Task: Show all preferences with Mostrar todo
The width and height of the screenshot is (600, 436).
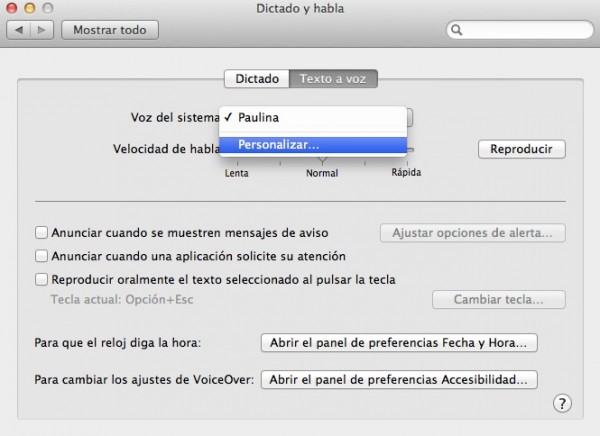Action: point(110,30)
